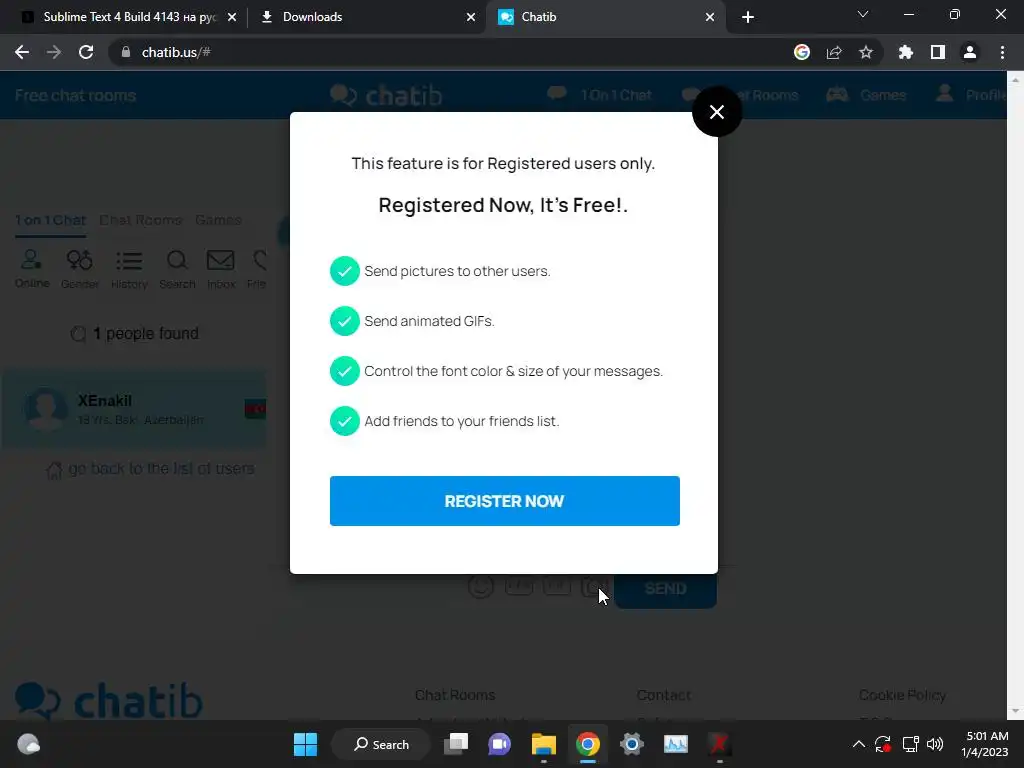Click the Google icon in address bar
The image size is (1024, 768).
(801, 52)
